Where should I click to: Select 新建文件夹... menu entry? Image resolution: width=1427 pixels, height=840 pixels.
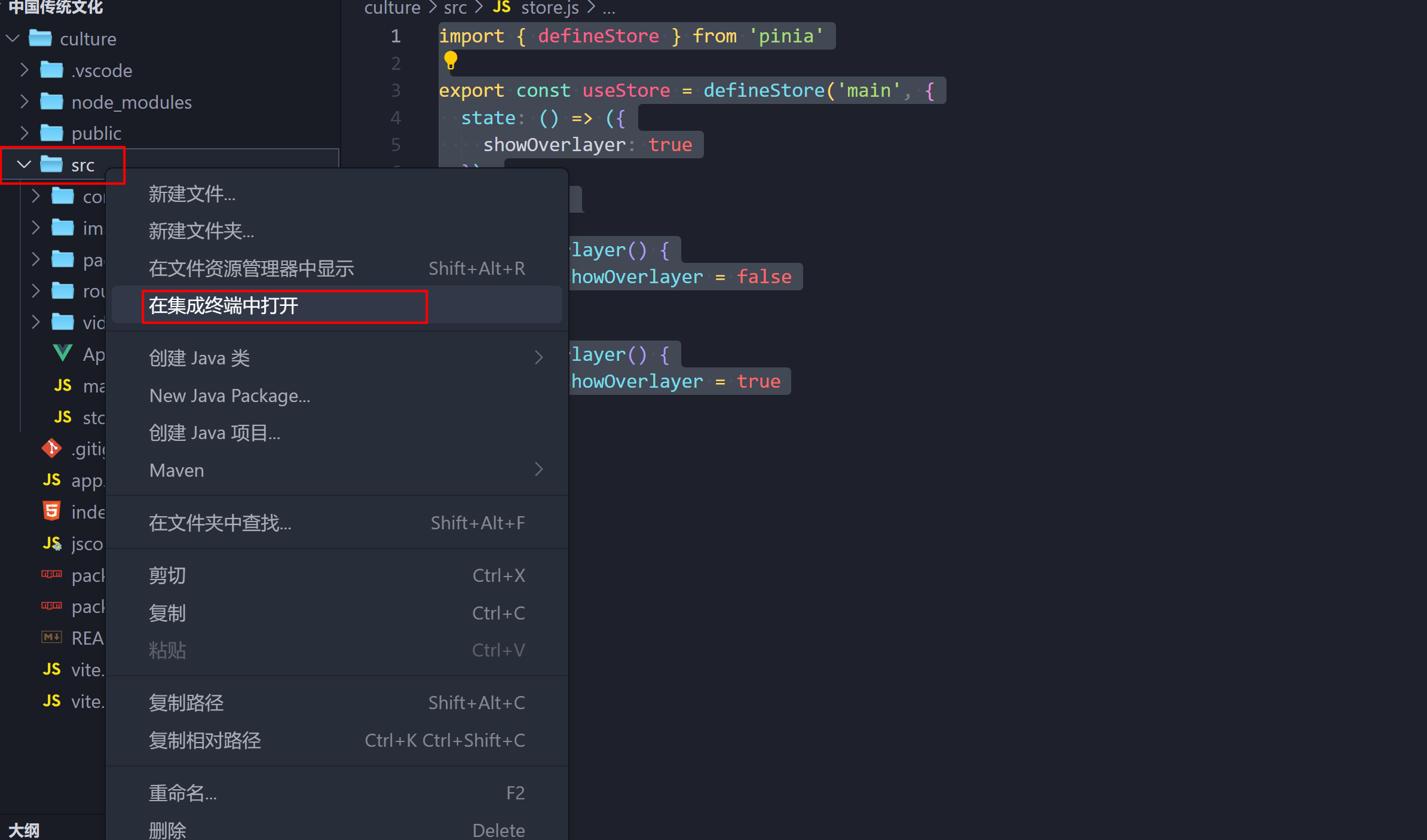coord(201,231)
